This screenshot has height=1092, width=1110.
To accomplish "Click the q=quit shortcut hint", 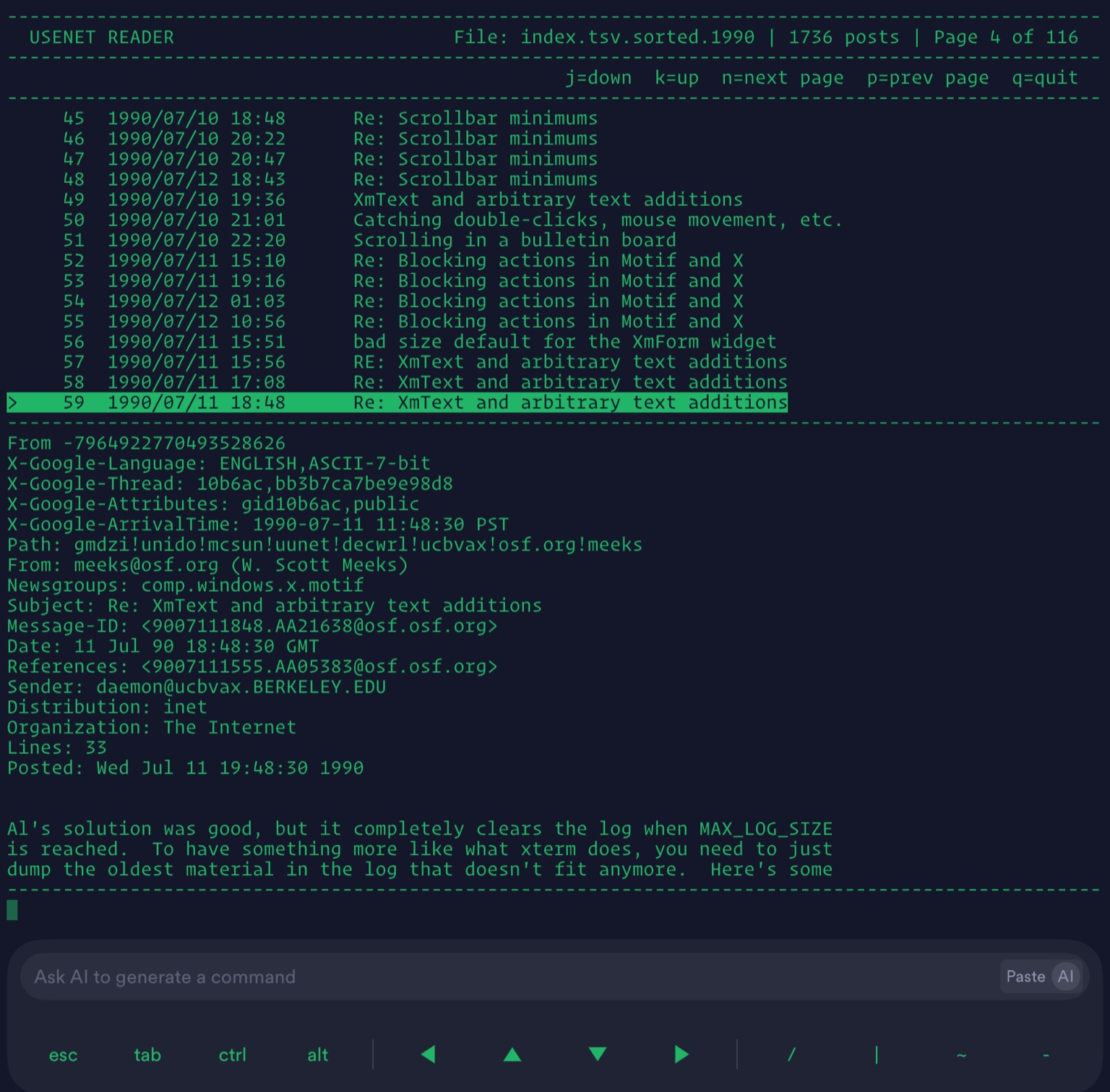I will pyautogui.click(x=1044, y=77).
